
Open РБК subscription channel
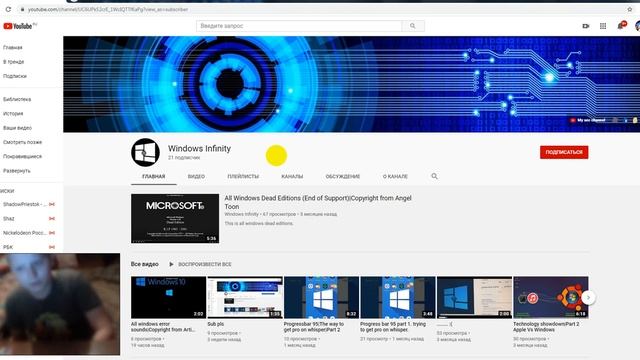8,247
